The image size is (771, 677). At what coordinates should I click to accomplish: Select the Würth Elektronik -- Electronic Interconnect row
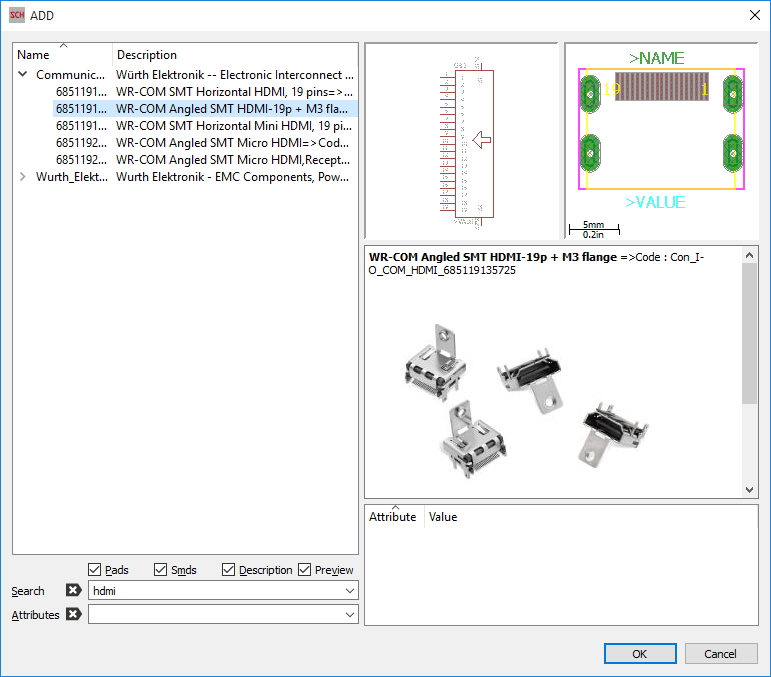click(x=194, y=75)
